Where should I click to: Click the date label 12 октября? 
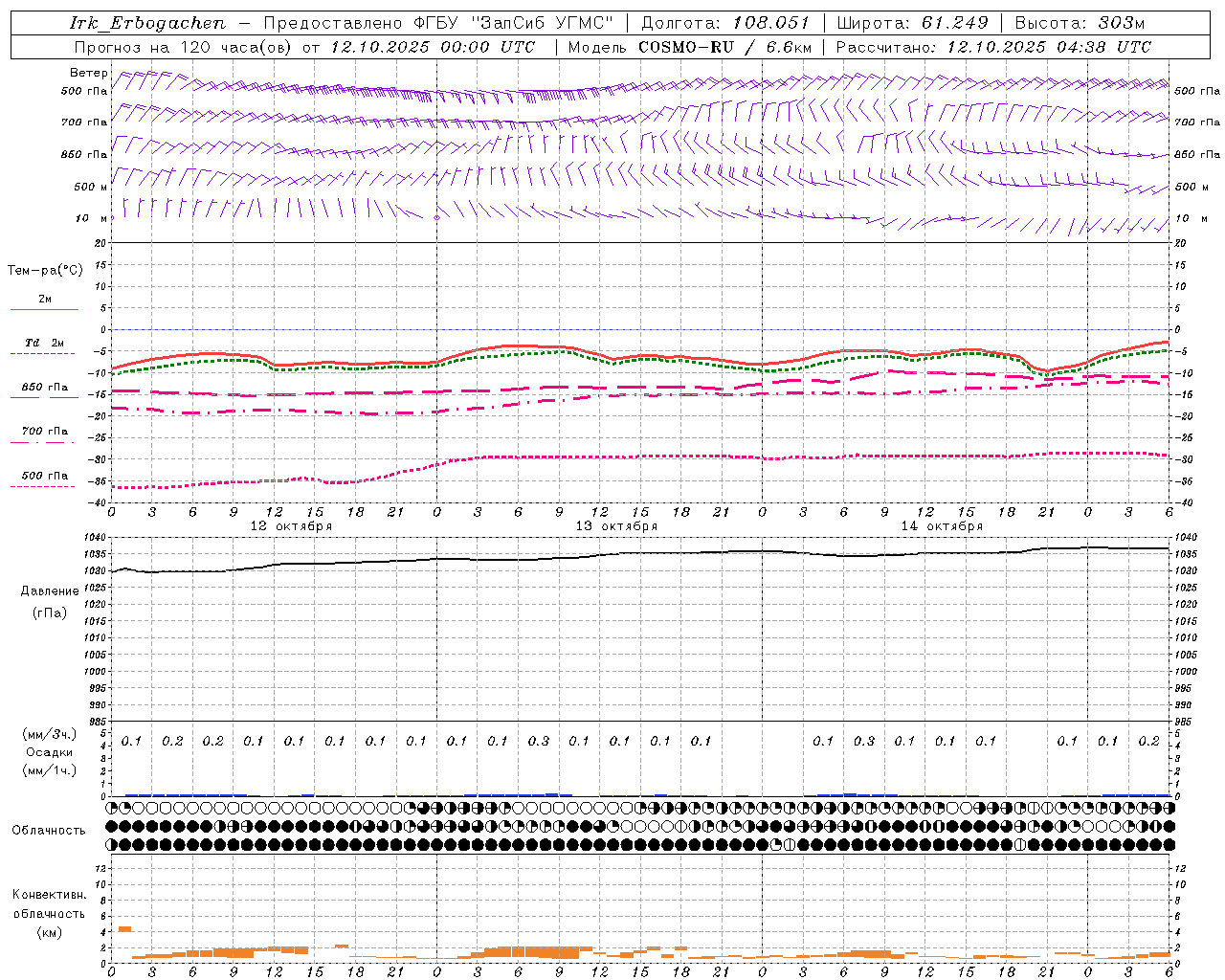tap(291, 526)
